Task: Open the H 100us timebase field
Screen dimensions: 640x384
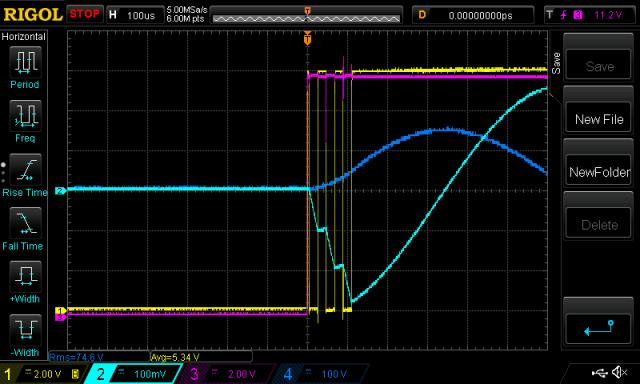Action: tap(135, 16)
